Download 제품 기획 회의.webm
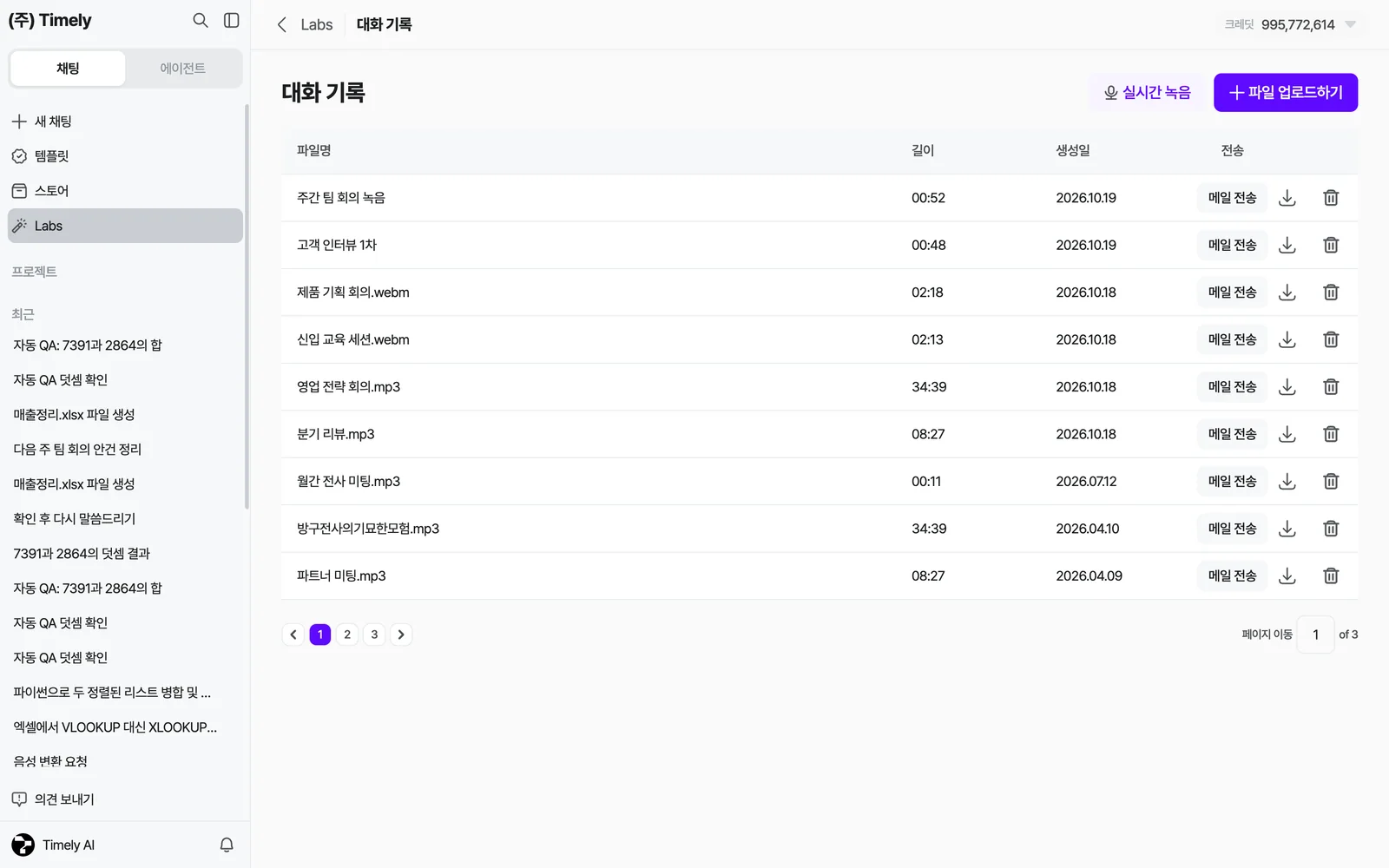 pos(1287,293)
